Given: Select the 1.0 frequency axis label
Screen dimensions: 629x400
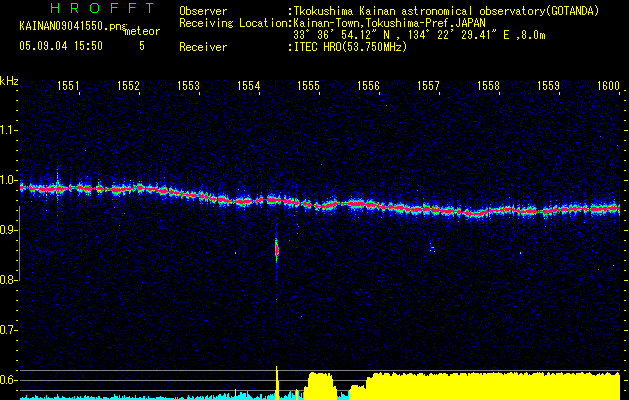Looking at the screenshot, I should (x=9, y=181).
